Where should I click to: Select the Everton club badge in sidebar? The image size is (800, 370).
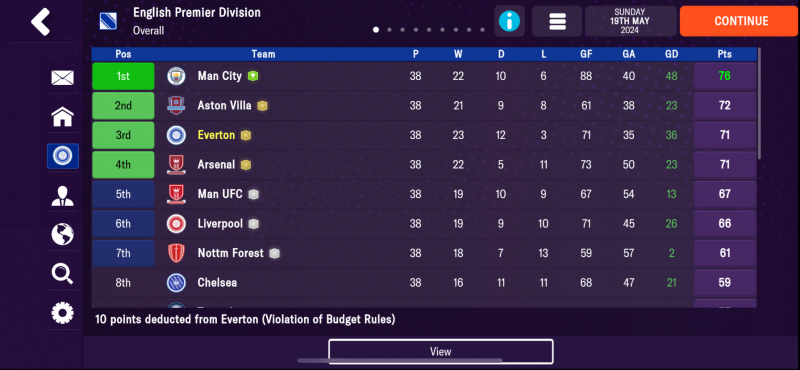63,156
